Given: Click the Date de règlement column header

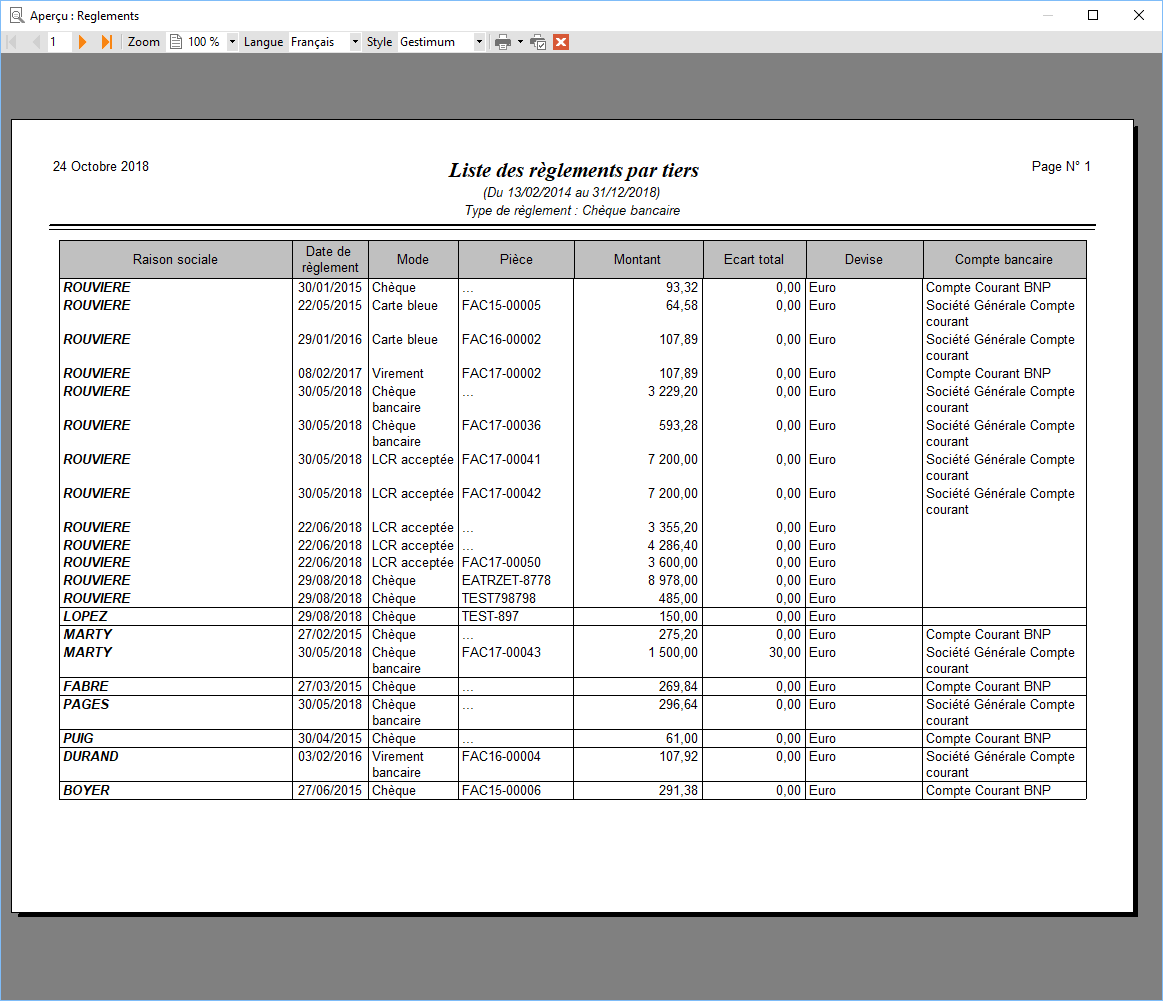Looking at the screenshot, I should point(330,260).
